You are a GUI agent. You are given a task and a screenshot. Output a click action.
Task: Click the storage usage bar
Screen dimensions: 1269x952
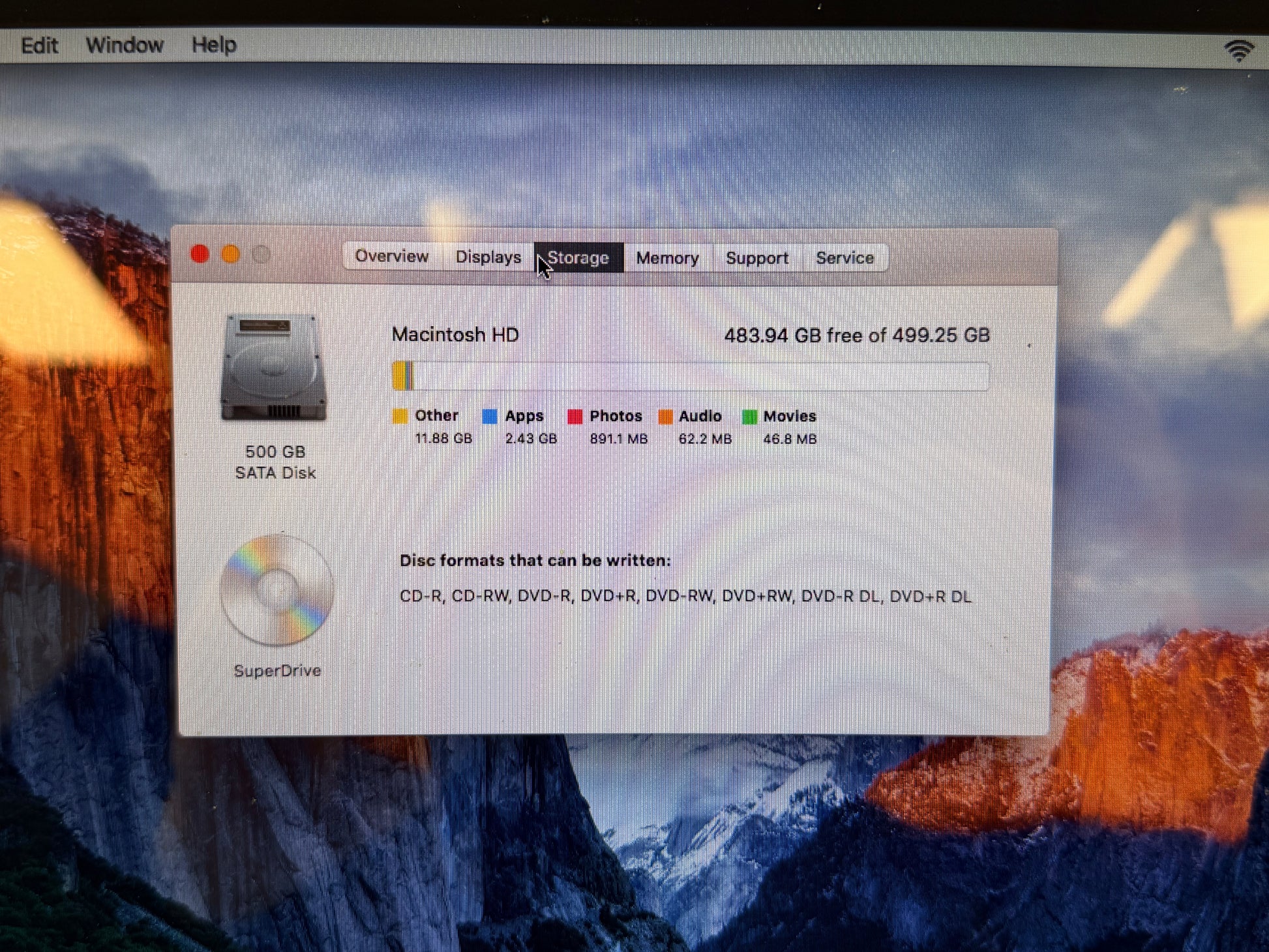pyautogui.click(x=690, y=376)
